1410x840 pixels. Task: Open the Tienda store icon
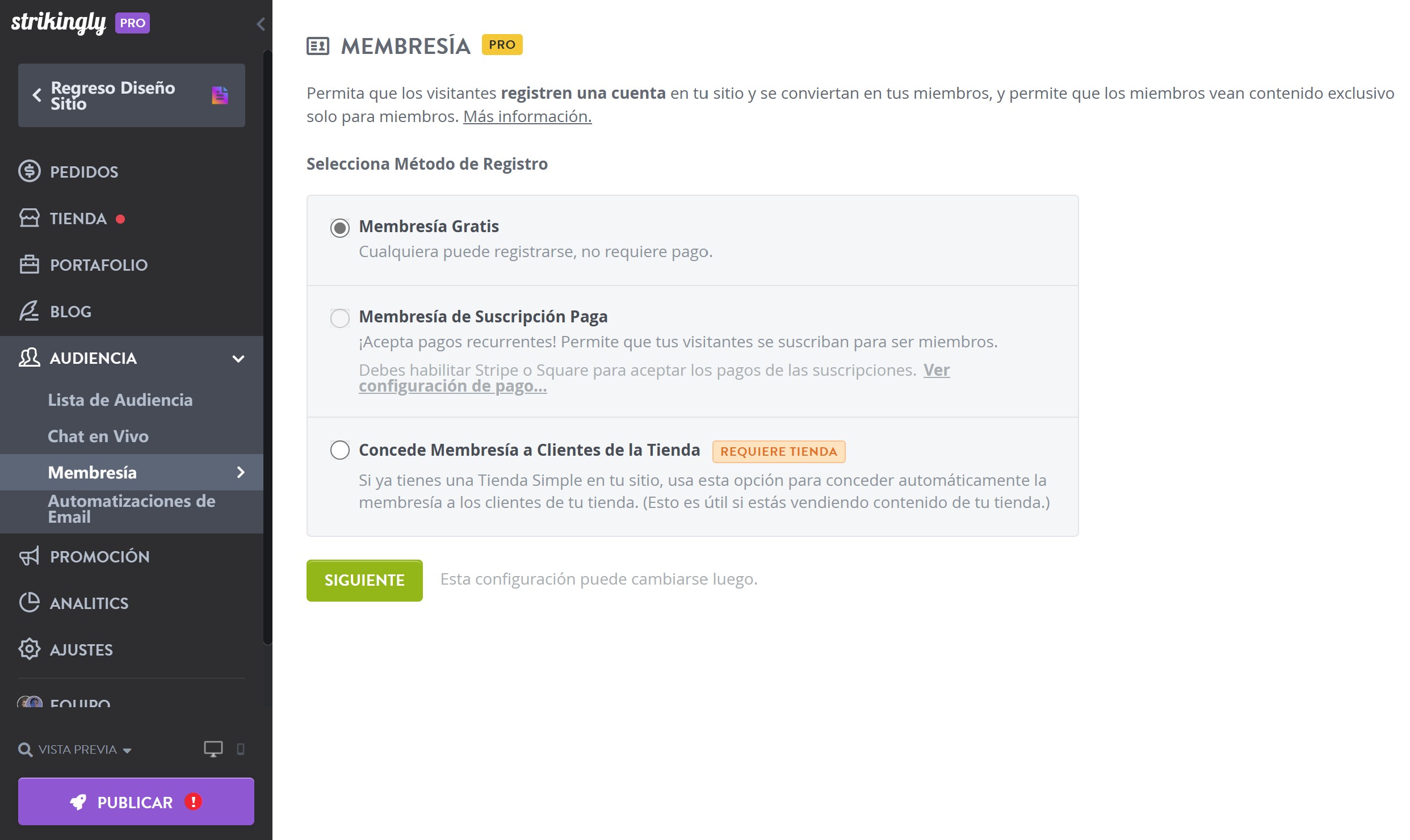tap(30, 218)
